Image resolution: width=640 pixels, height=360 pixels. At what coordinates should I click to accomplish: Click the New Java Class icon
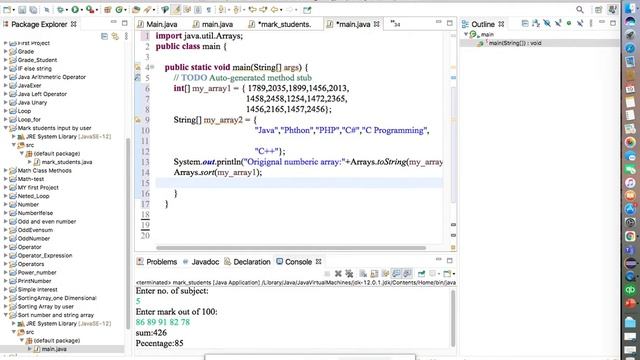coord(119,9)
